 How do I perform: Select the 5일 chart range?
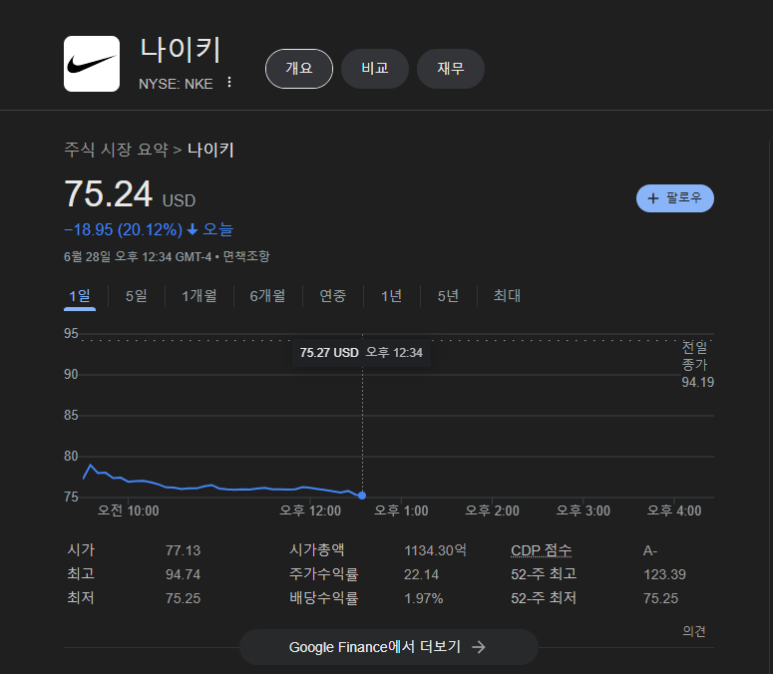(137, 296)
